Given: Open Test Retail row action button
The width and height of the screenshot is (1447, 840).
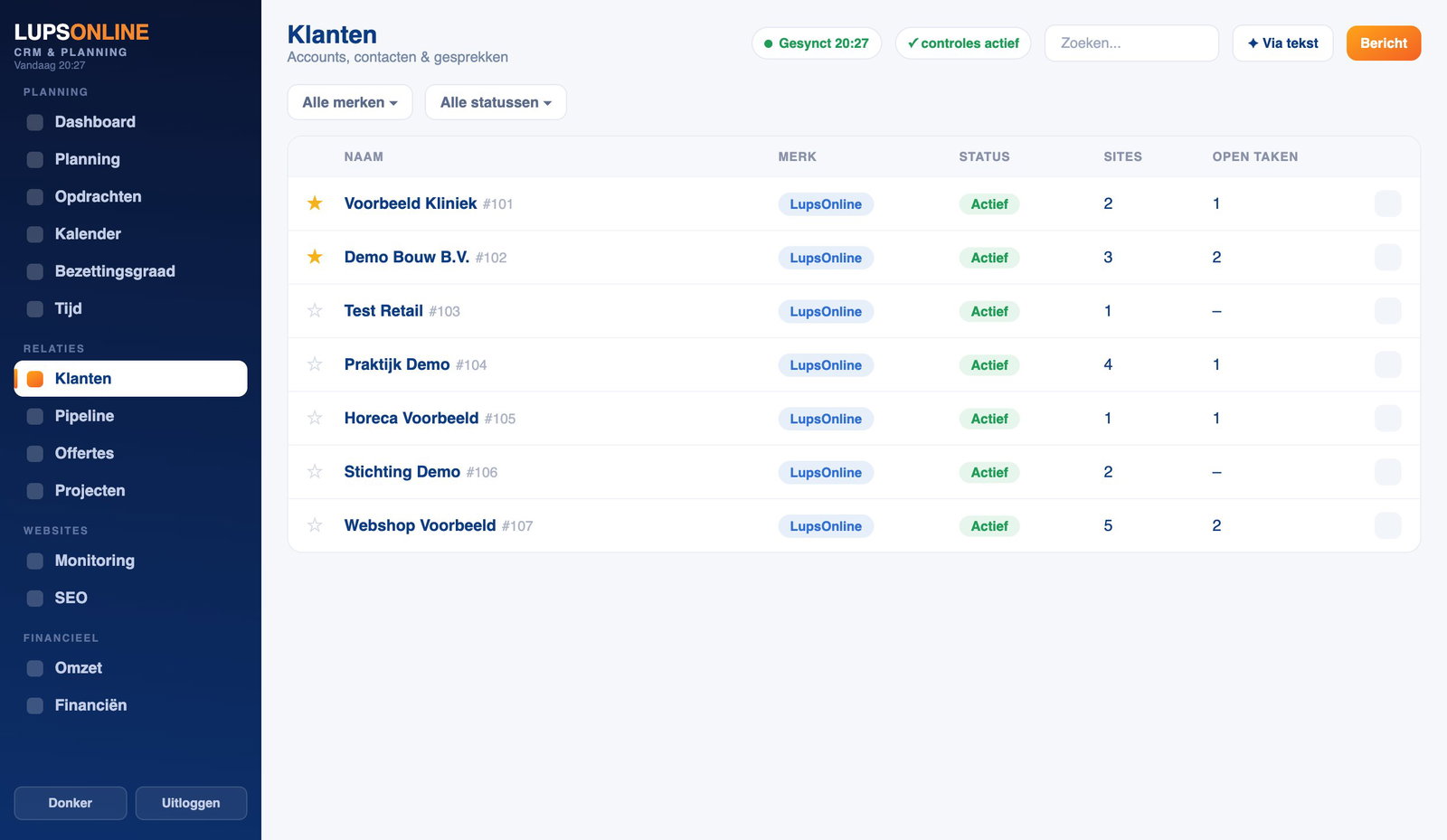Looking at the screenshot, I should coord(1388,311).
